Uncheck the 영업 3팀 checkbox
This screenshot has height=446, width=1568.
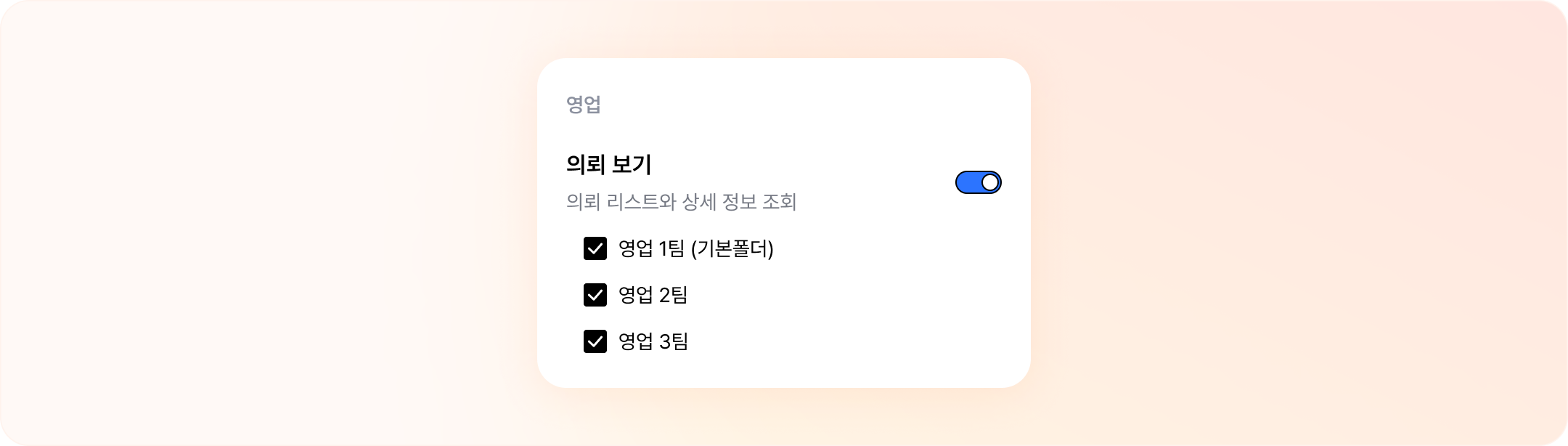pyautogui.click(x=595, y=341)
